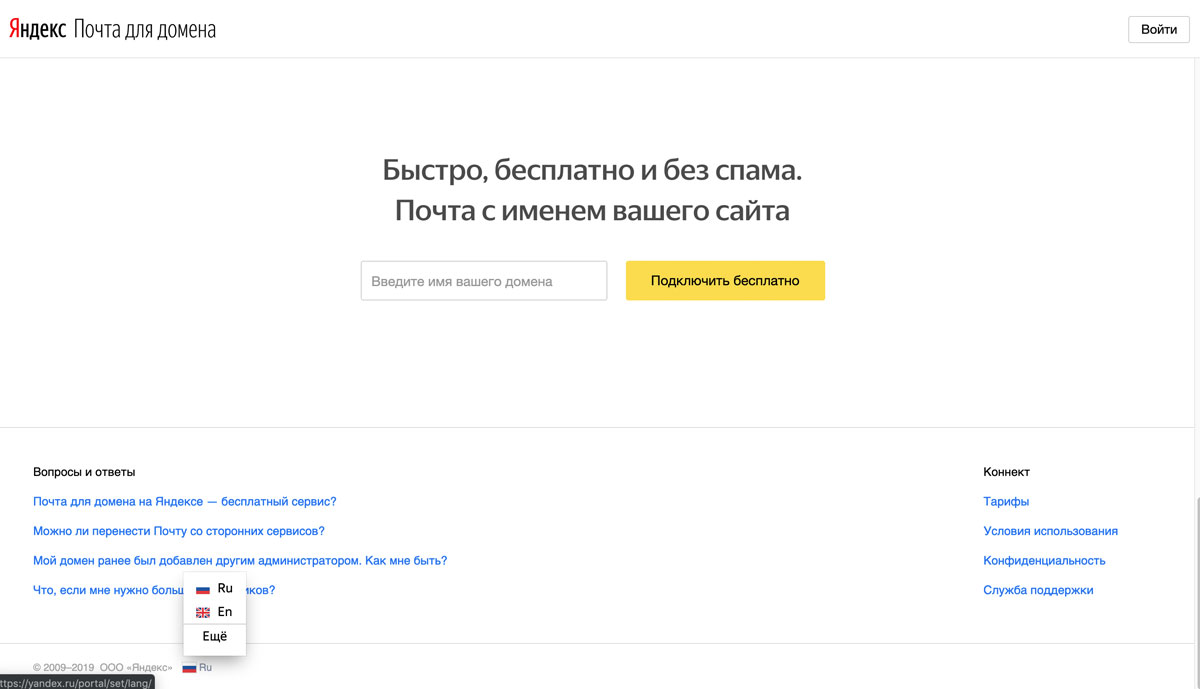Open Условия использования link

coord(1051,531)
